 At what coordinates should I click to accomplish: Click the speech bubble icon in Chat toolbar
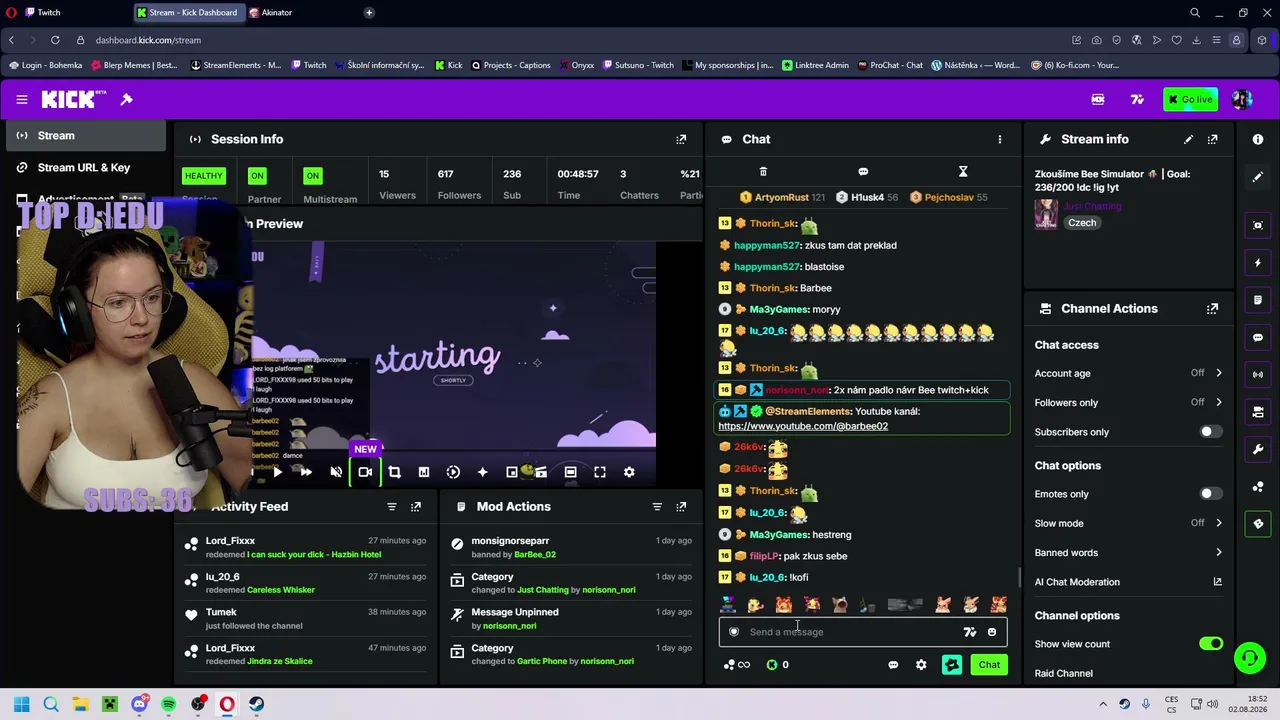863,172
